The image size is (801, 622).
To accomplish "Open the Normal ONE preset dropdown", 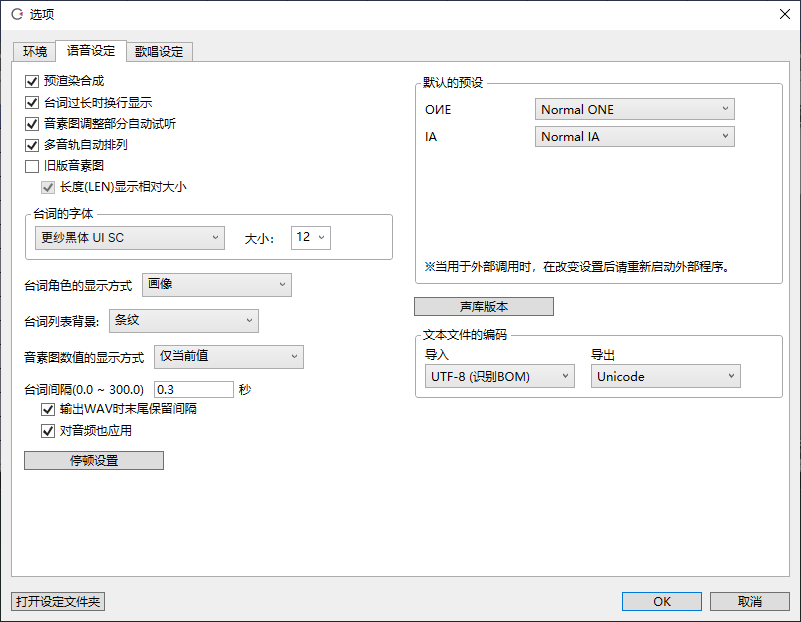I will pyautogui.click(x=635, y=109).
